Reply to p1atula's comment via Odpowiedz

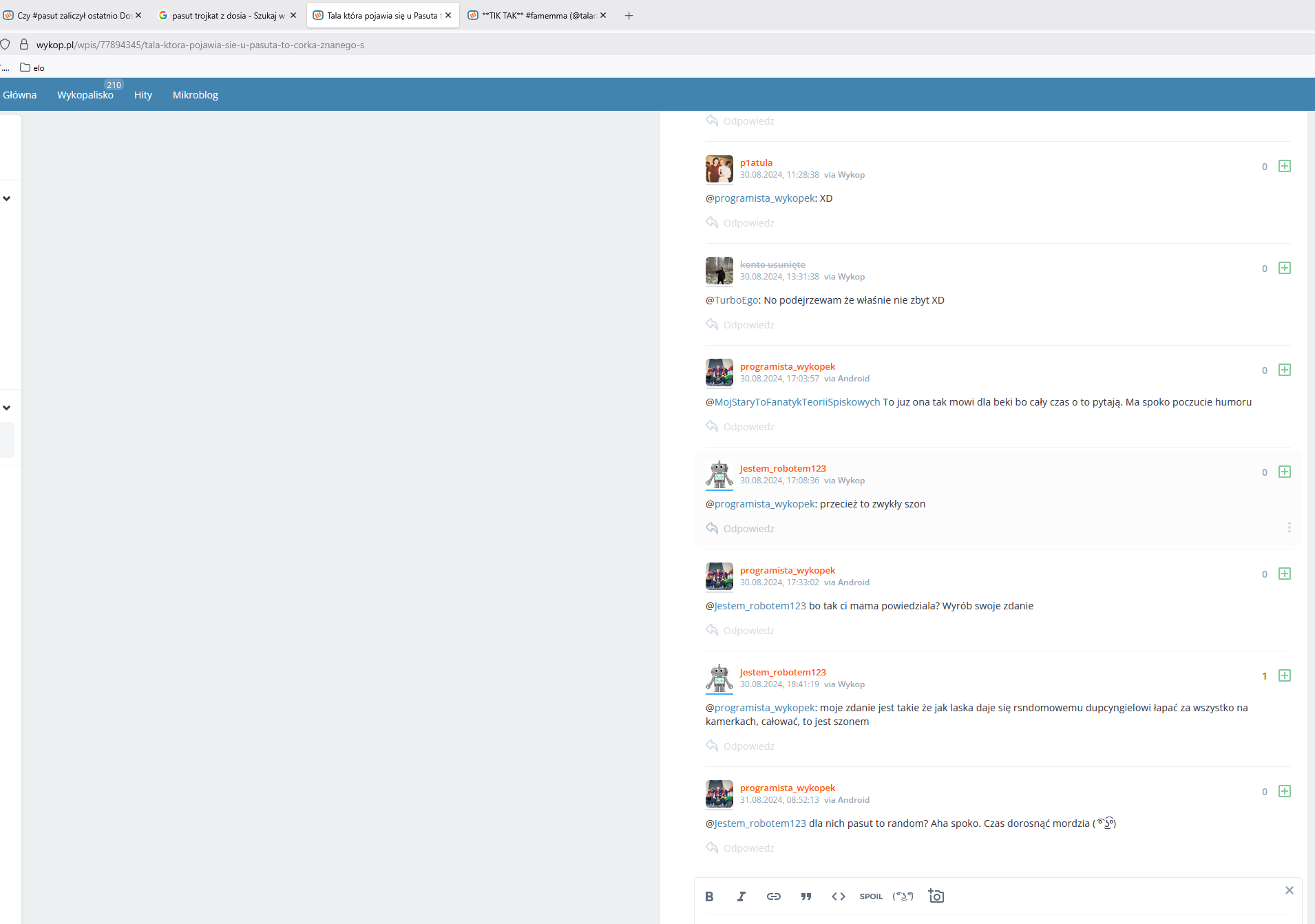pos(740,222)
